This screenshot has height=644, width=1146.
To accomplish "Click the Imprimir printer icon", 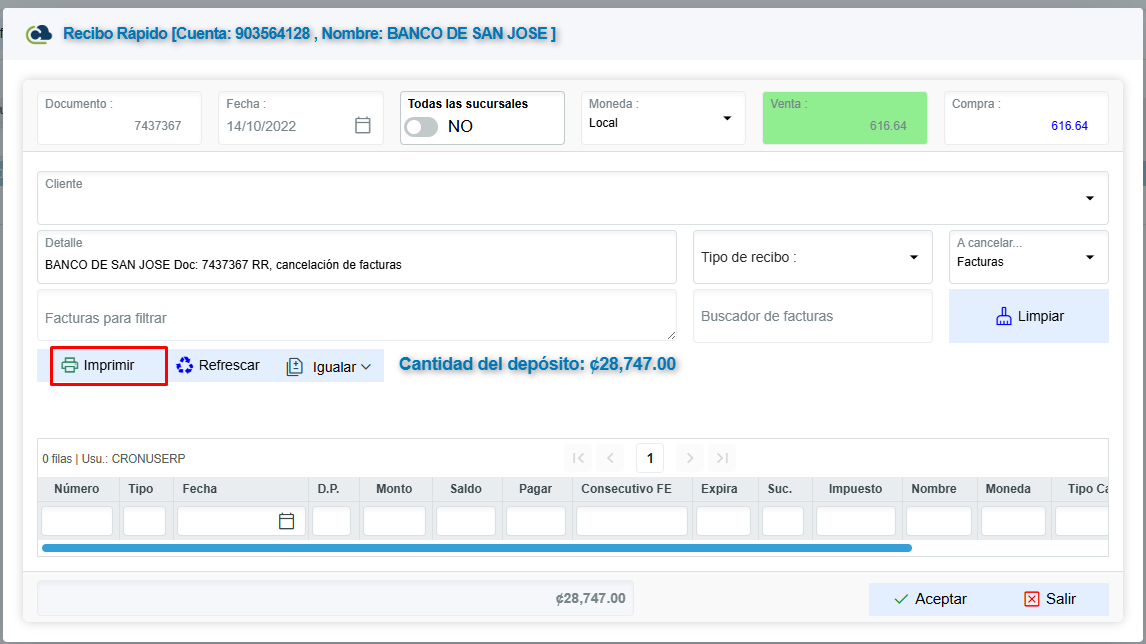I will click(x=69, y=365).
